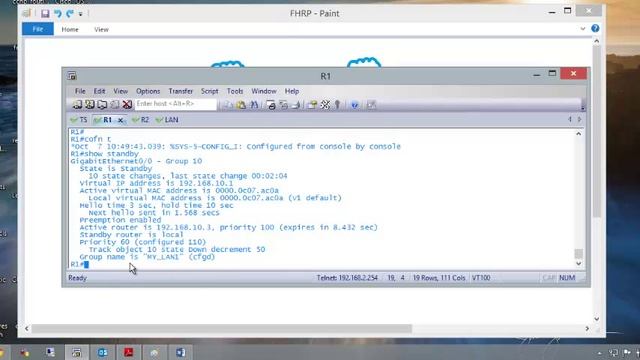
Task: Switch to Paint's View ribbon tab
Action: coord(101,29)
